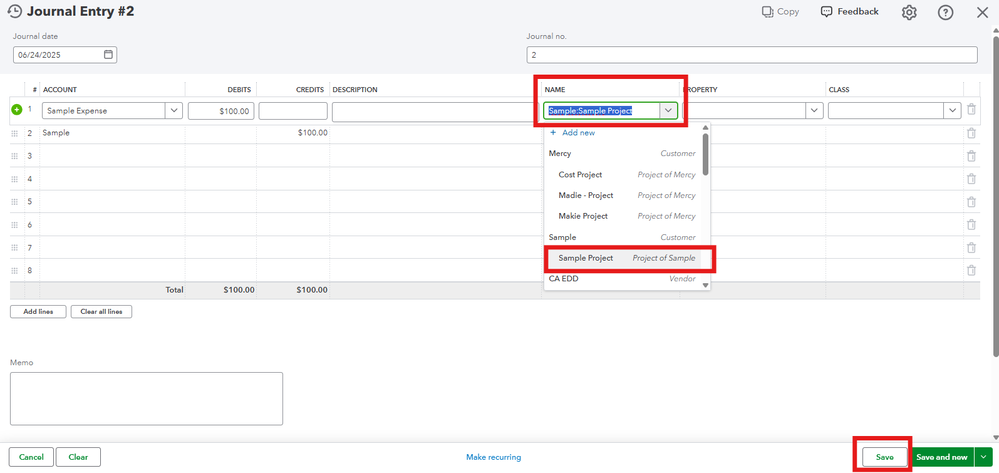Open the journal date calendar picker

pyautogui.click(x=108, y=55)
